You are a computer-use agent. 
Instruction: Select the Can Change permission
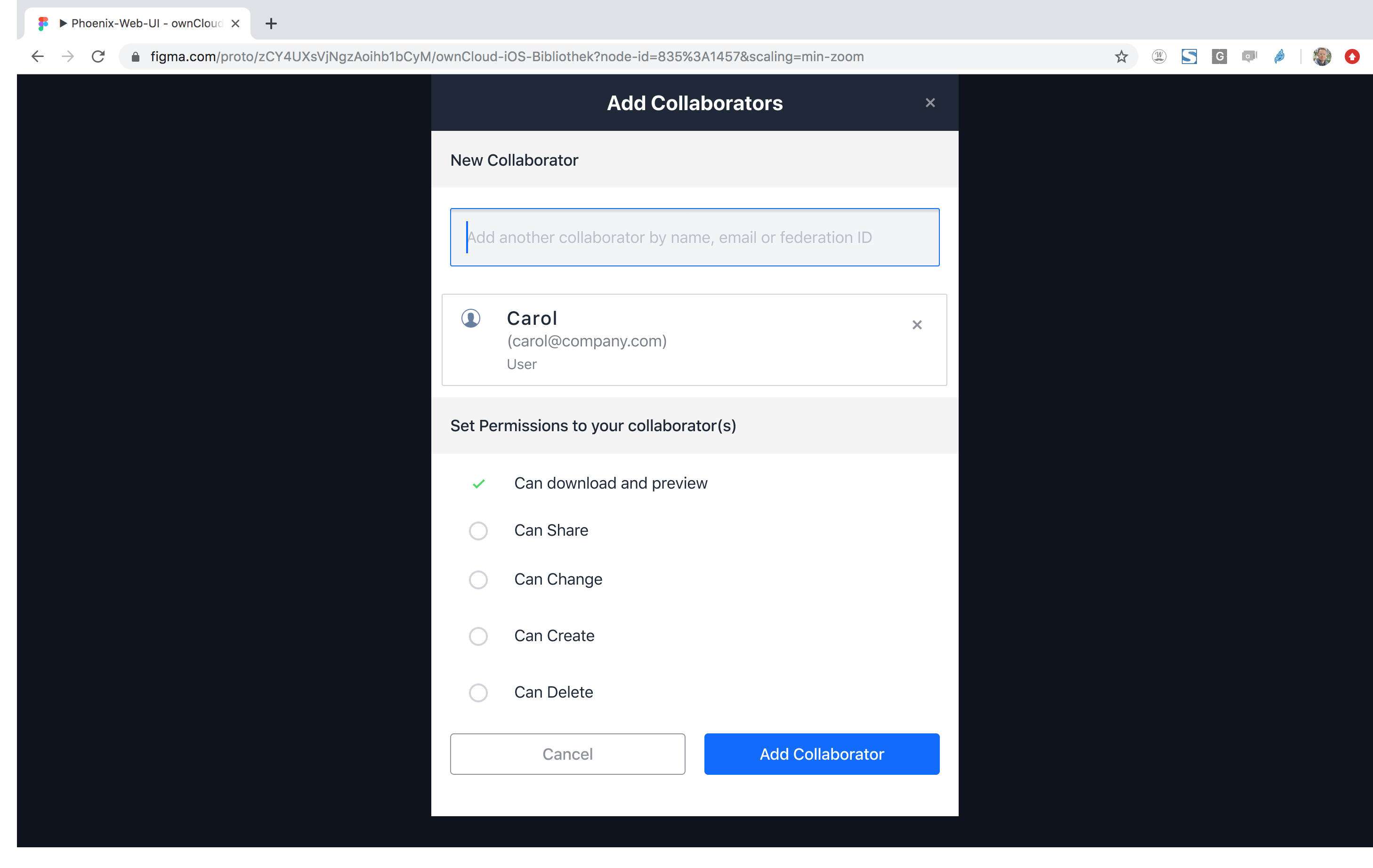point(478,579)
